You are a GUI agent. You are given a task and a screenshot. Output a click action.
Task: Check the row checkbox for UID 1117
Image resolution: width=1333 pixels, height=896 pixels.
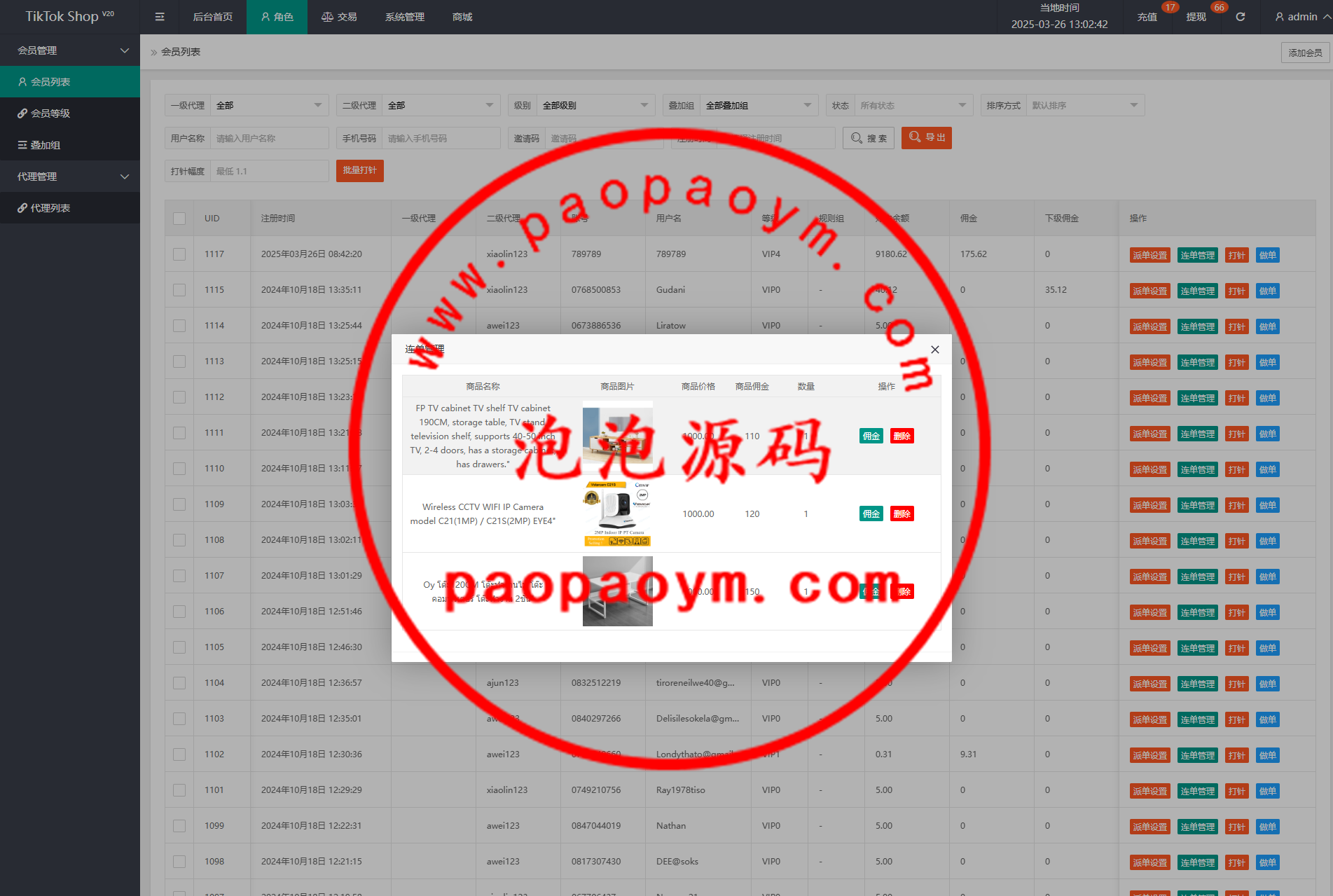tap(179, 254)
